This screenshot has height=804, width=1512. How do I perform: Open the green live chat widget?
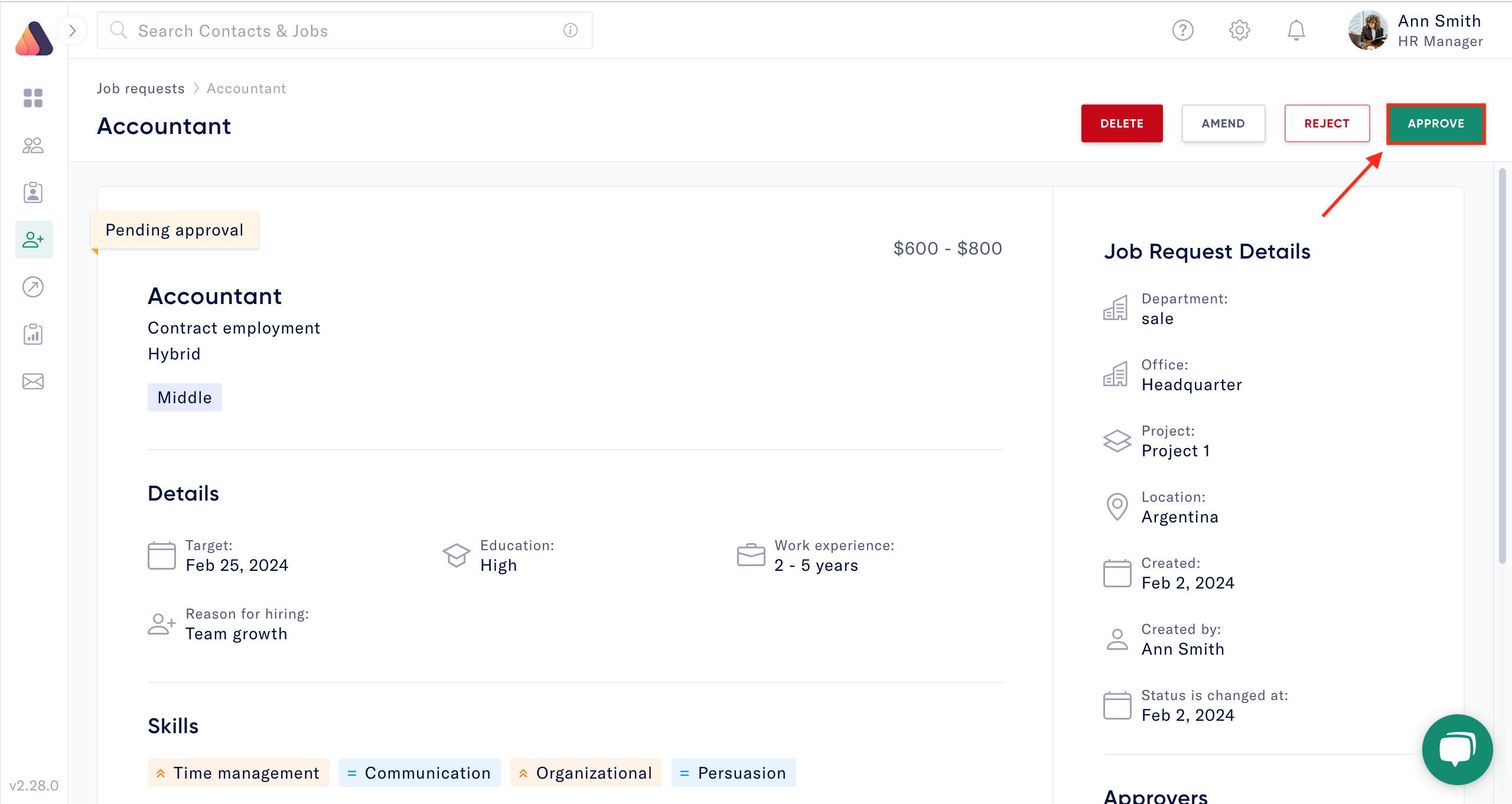(1457, 750)
